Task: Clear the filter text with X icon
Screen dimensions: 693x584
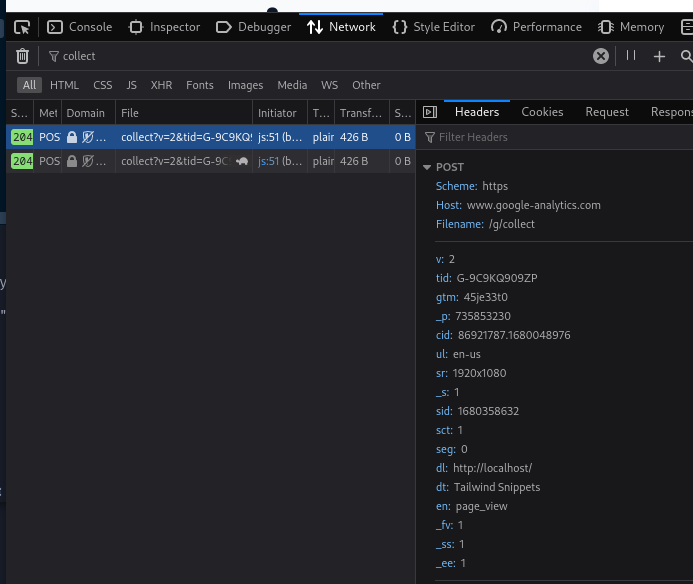Action: tap(601, 57)
